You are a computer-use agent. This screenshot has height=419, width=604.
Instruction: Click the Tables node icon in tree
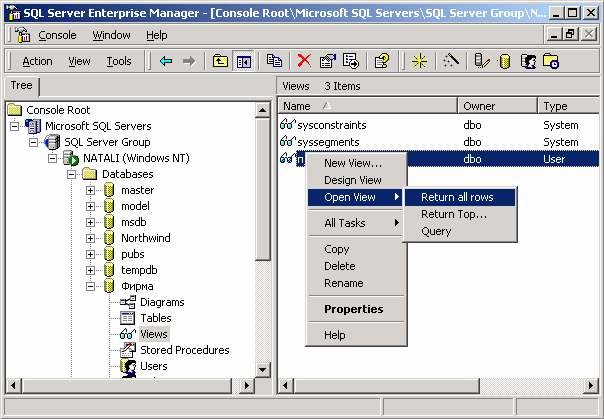point(128,318)
